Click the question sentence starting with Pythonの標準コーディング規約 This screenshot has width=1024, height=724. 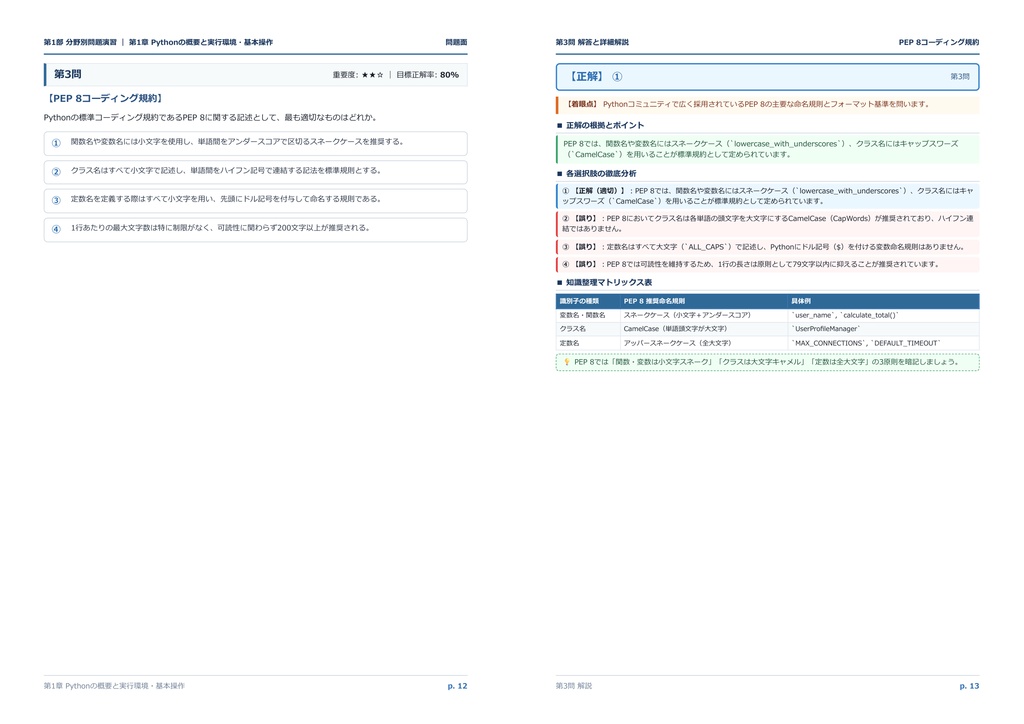210,118
